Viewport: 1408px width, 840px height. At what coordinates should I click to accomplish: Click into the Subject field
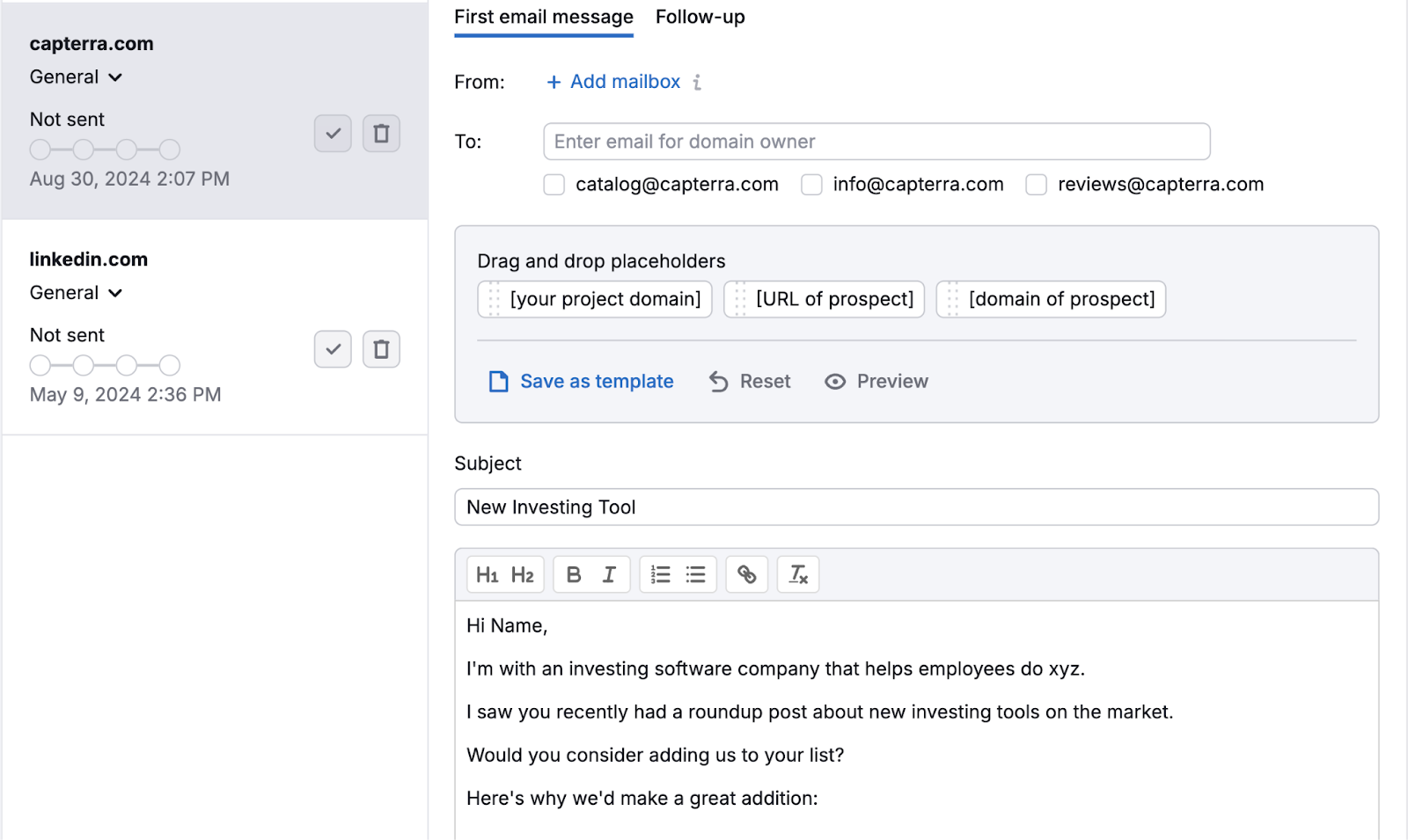coord(916,508)
